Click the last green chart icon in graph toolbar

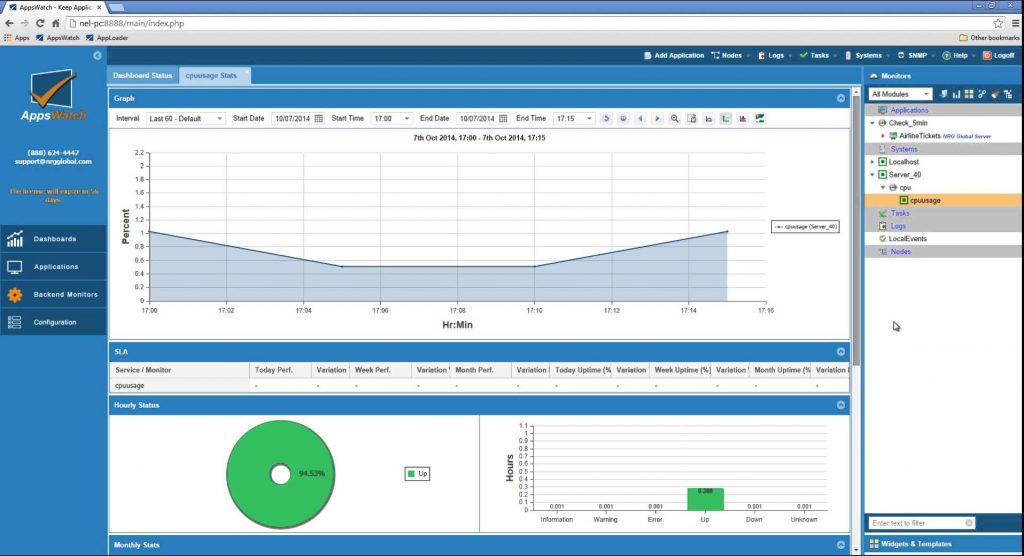[x=760, y=118]
